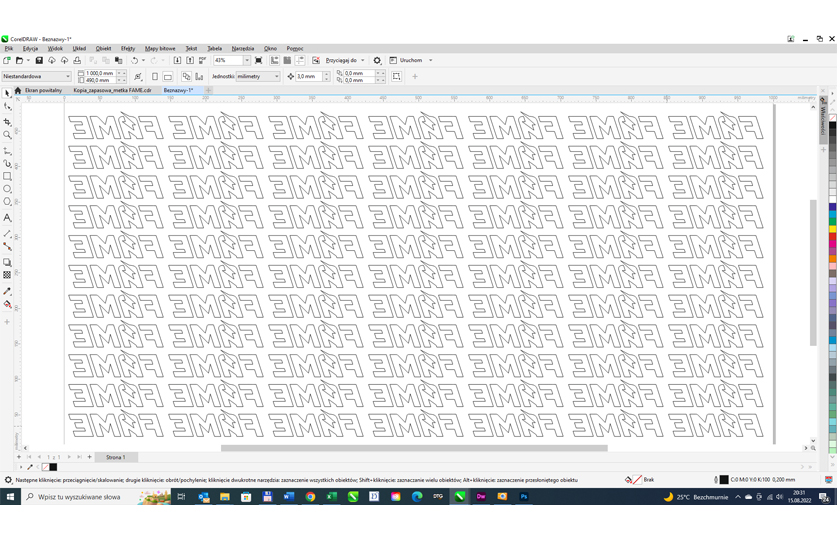Viewport: 840px width, 540px height.
Task: Choose the Rectangle tool
Action: pos(7,177)
